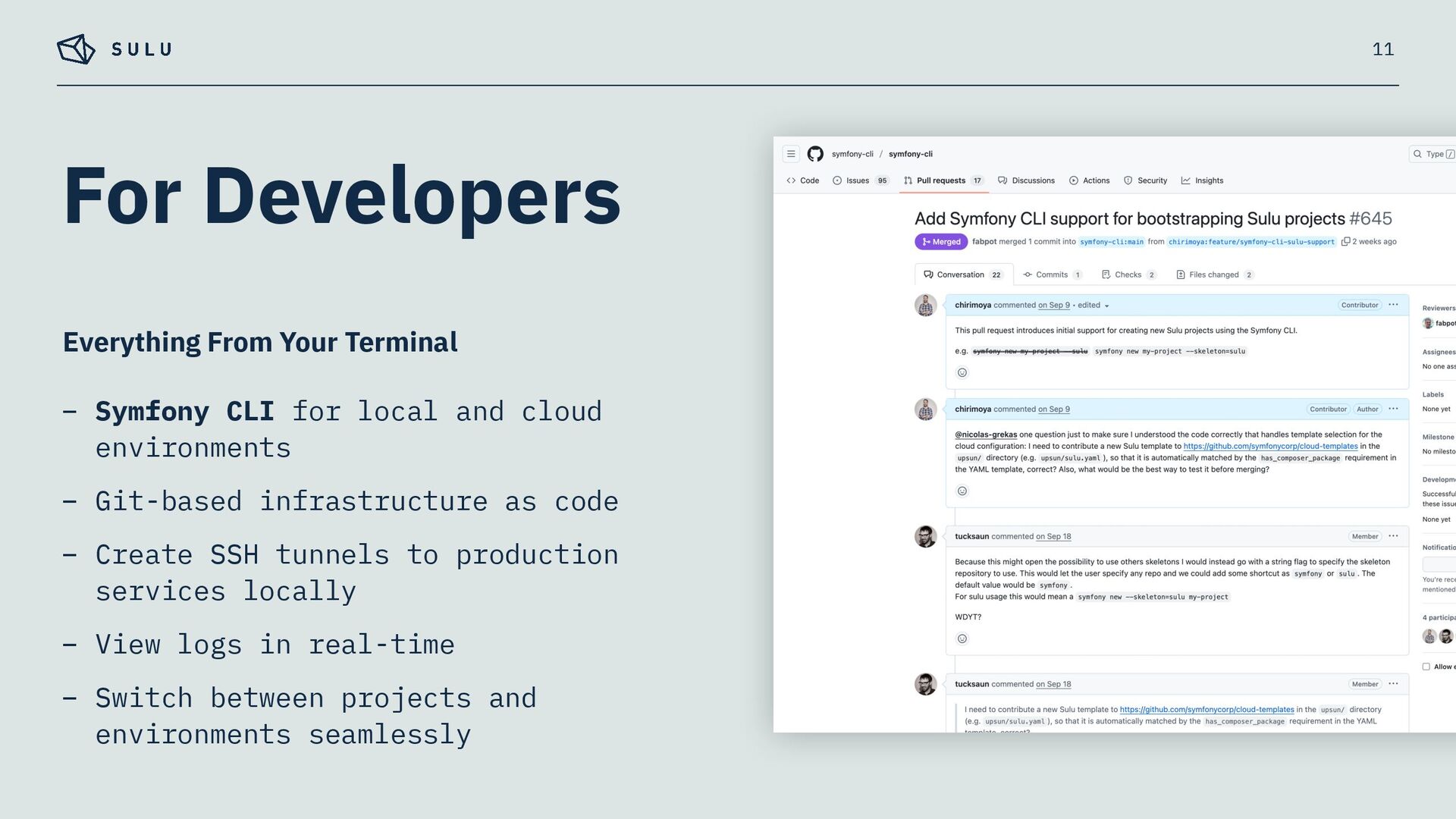
Task: Click the symfony-cli:main base branch link
Action: [1111, 242]
